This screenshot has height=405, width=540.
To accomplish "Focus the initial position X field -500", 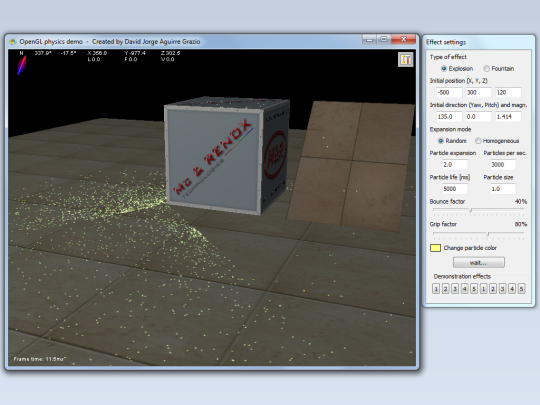I will [449, 92].
